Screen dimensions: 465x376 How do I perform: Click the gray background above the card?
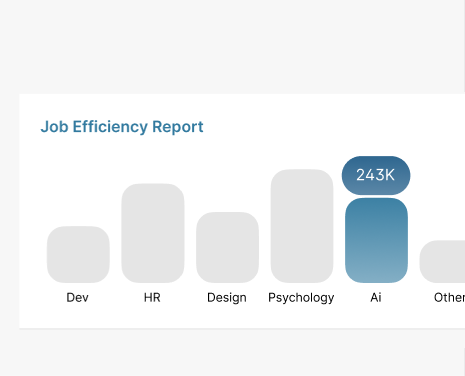(232, 47)
